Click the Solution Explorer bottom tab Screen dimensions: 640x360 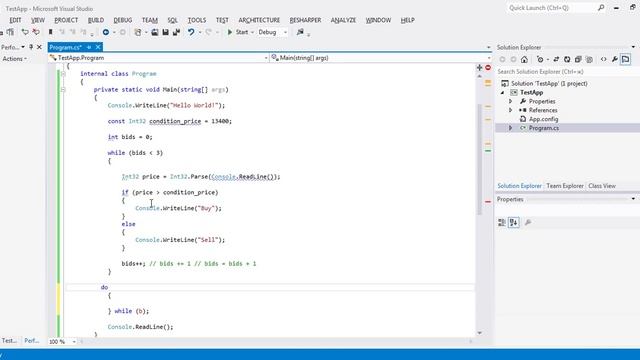(x=519, y=186)
